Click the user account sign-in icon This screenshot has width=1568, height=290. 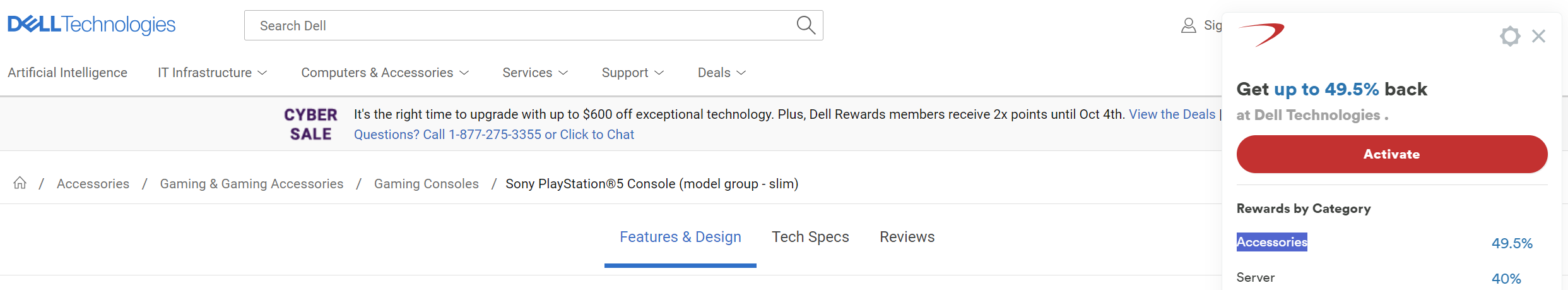pyautogui.click(x=1188, y=25)
